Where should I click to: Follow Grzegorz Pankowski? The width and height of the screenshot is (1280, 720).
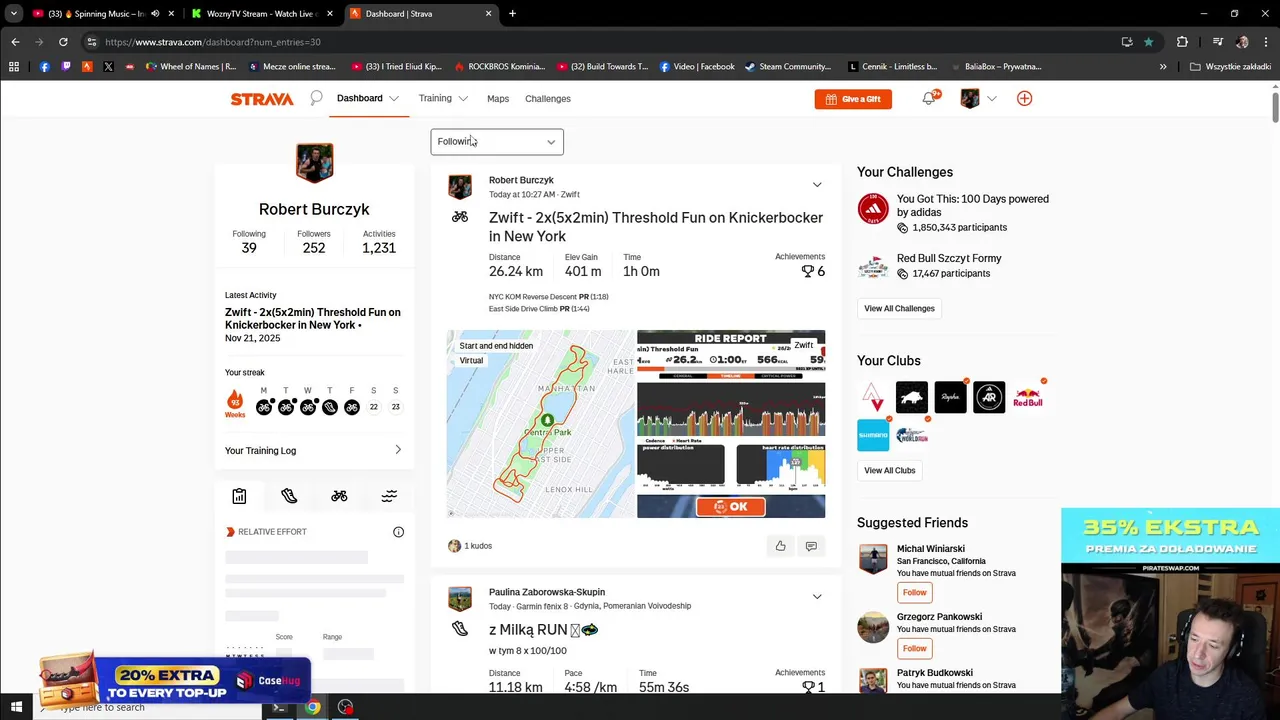pyautogui.click(x=914, y=648)
